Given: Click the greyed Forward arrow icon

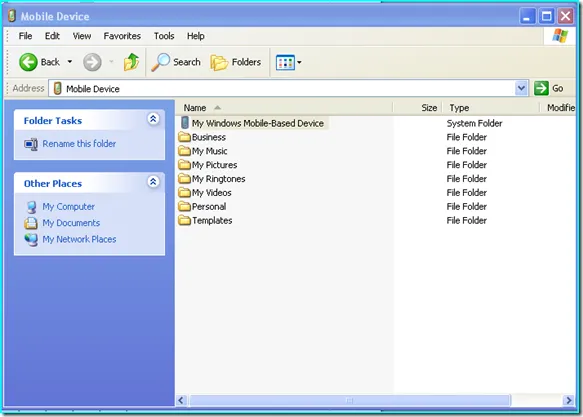Looking at the screenshot, I should click(x=92, y=62).
